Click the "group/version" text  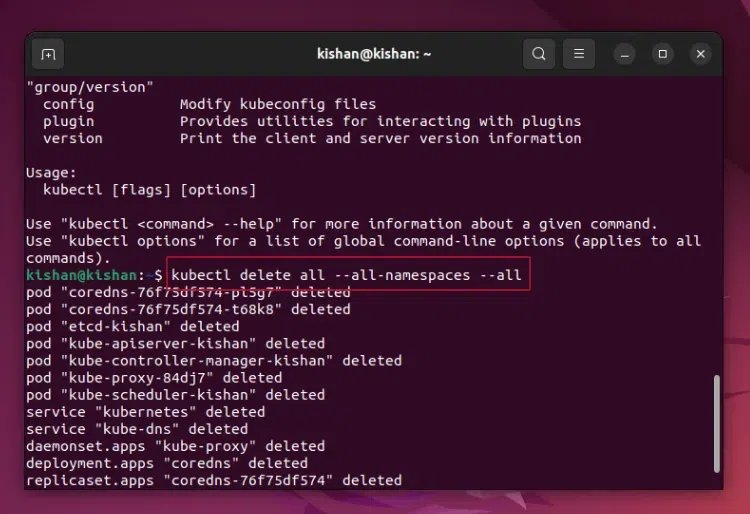(90, 87)
